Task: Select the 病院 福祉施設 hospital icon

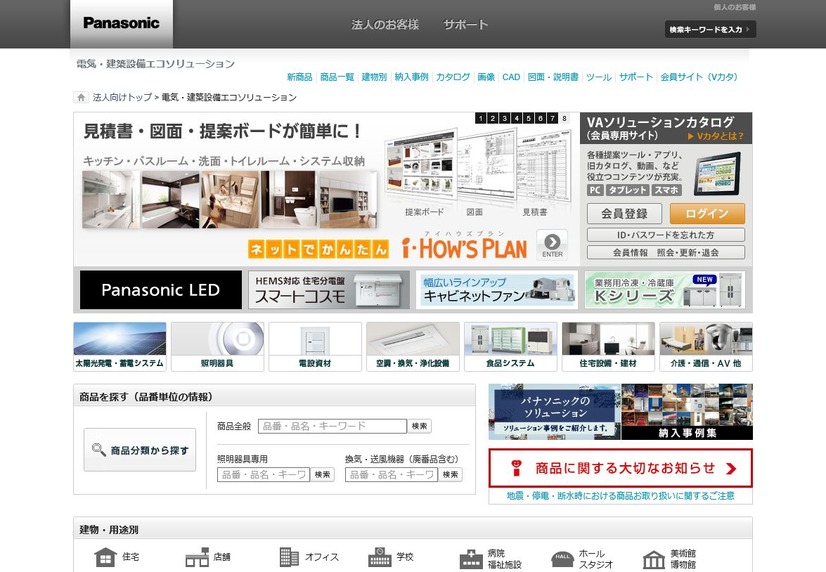Action: pyautogui.click(x=471, y=559)
